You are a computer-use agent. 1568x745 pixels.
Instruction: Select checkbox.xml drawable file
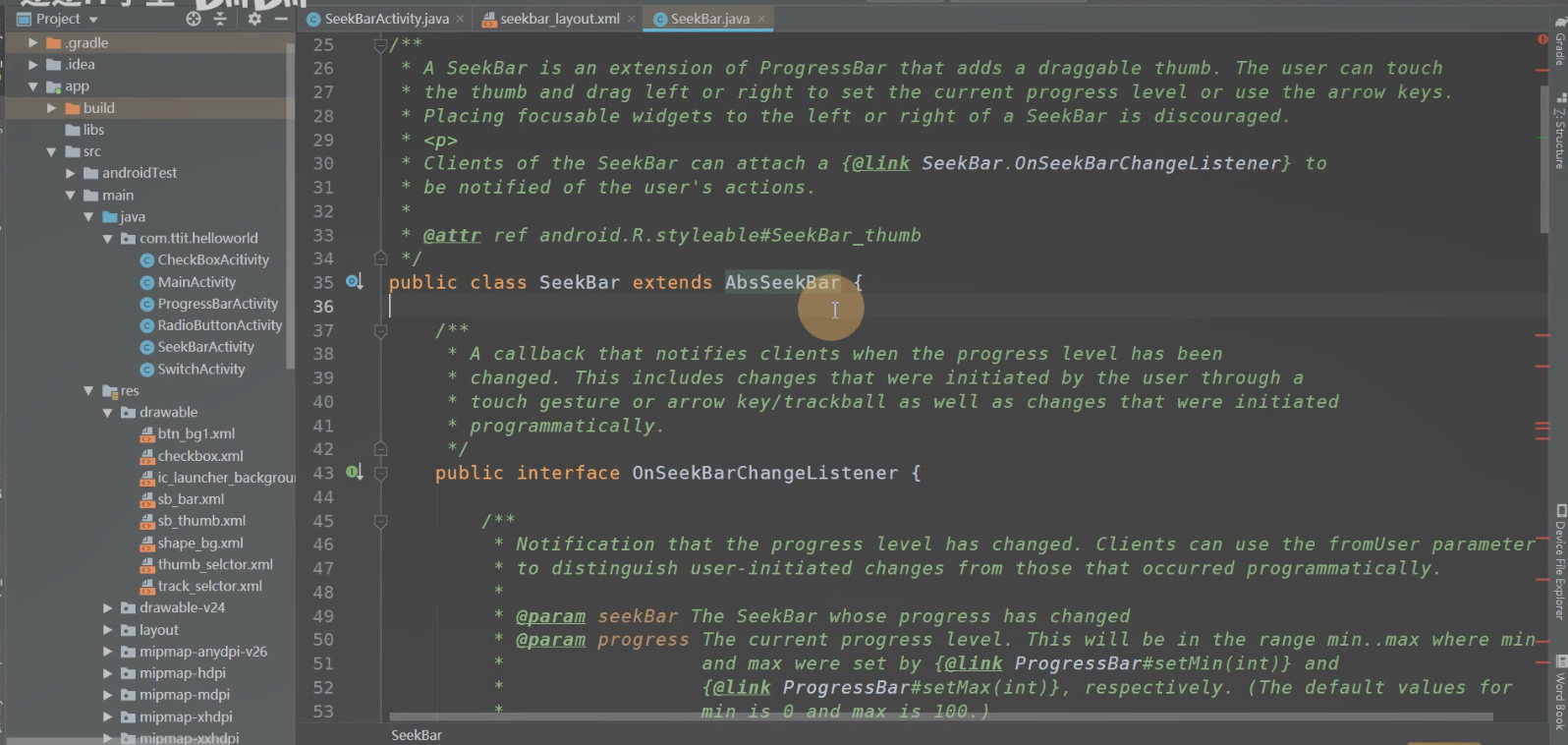pyautogui.click(x=192, y=456)
